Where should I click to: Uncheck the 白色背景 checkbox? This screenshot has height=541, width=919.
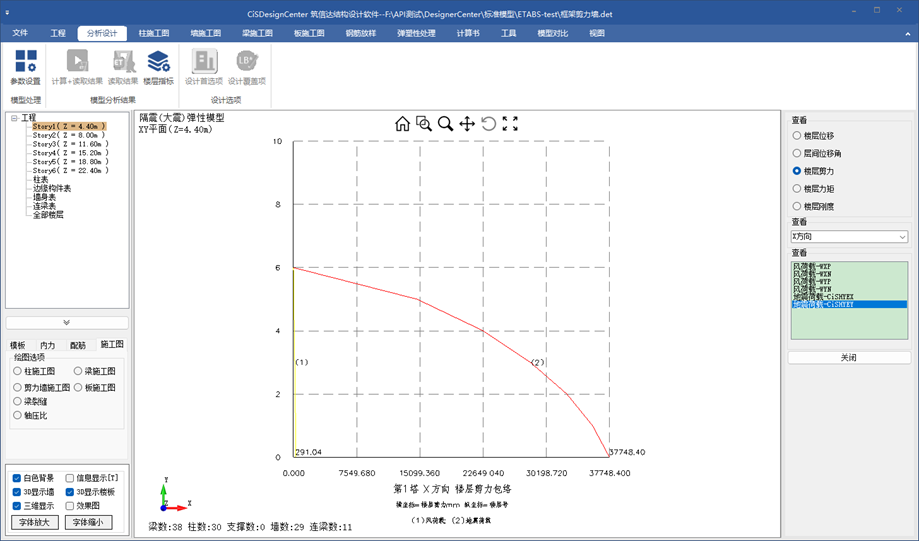(17, 479)
